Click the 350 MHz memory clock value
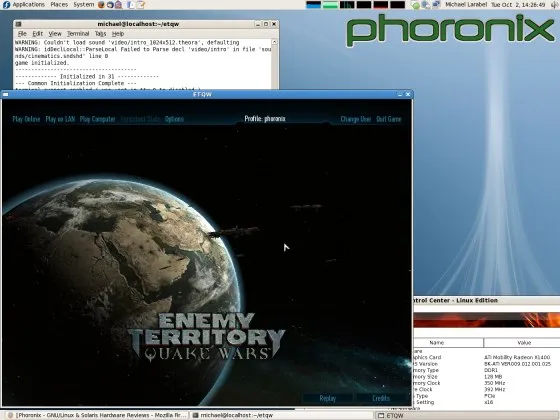This screenshot has width=560, height=420. click(494, 383)
